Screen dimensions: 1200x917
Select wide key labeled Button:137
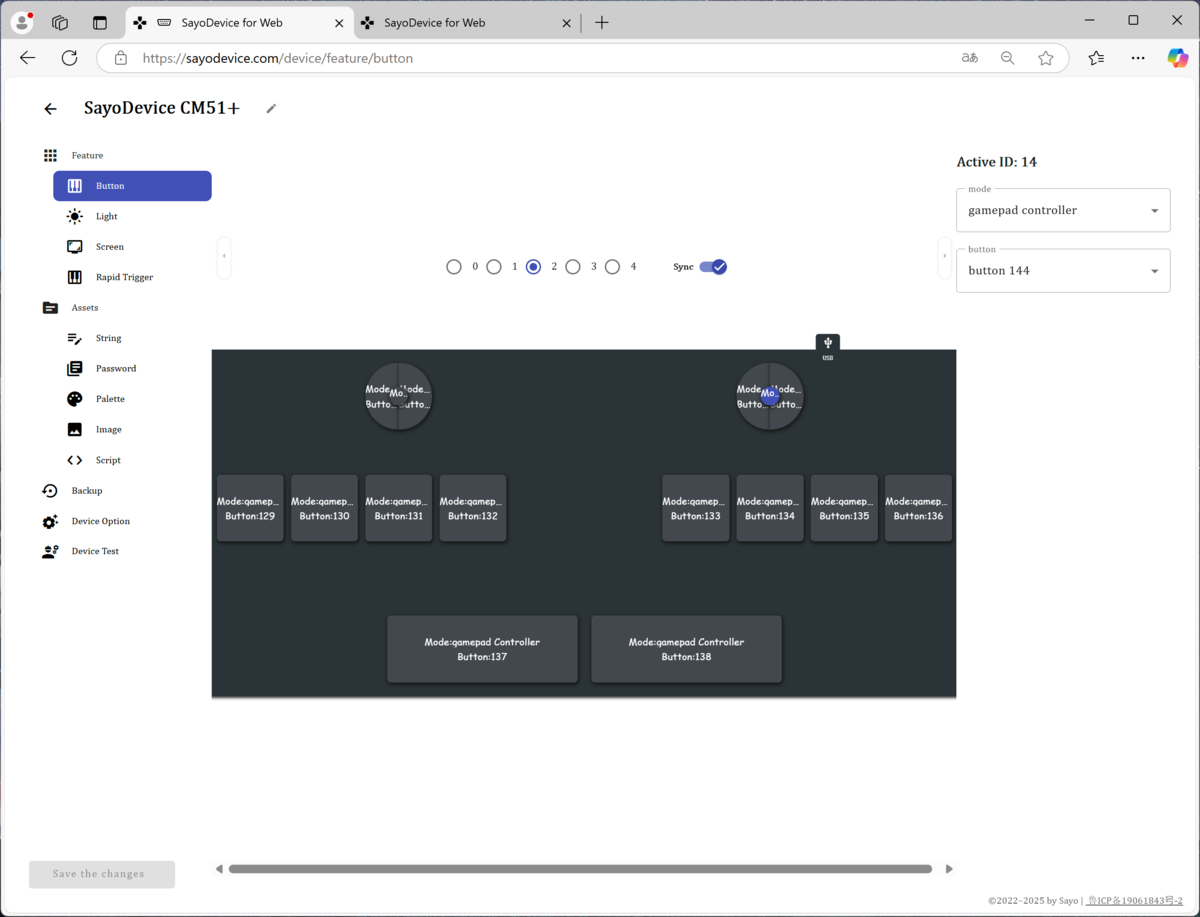pos(482,649)
